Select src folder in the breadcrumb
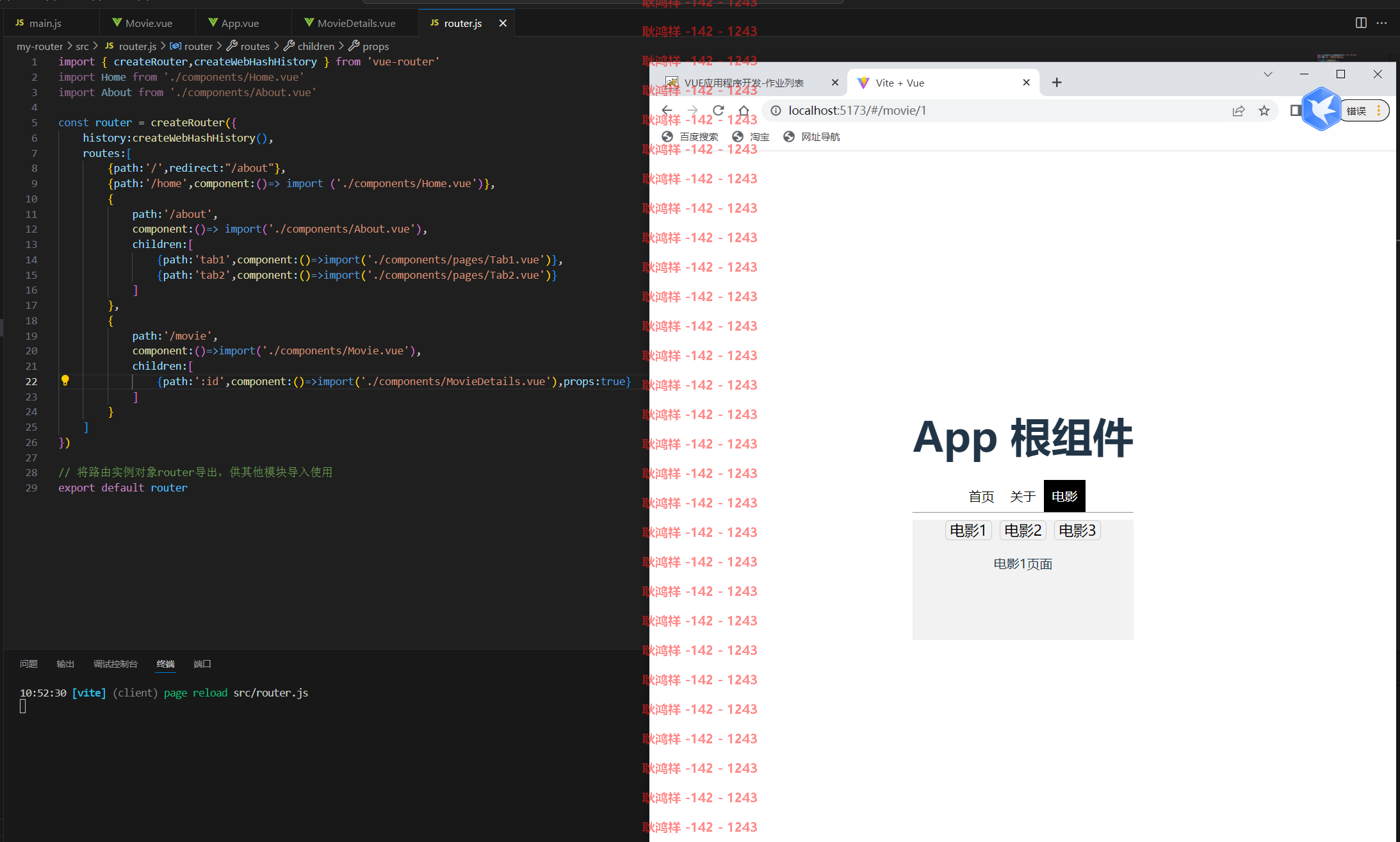Image resolution: width=1400 pixels, height=842 pixels. click(82, 46)
